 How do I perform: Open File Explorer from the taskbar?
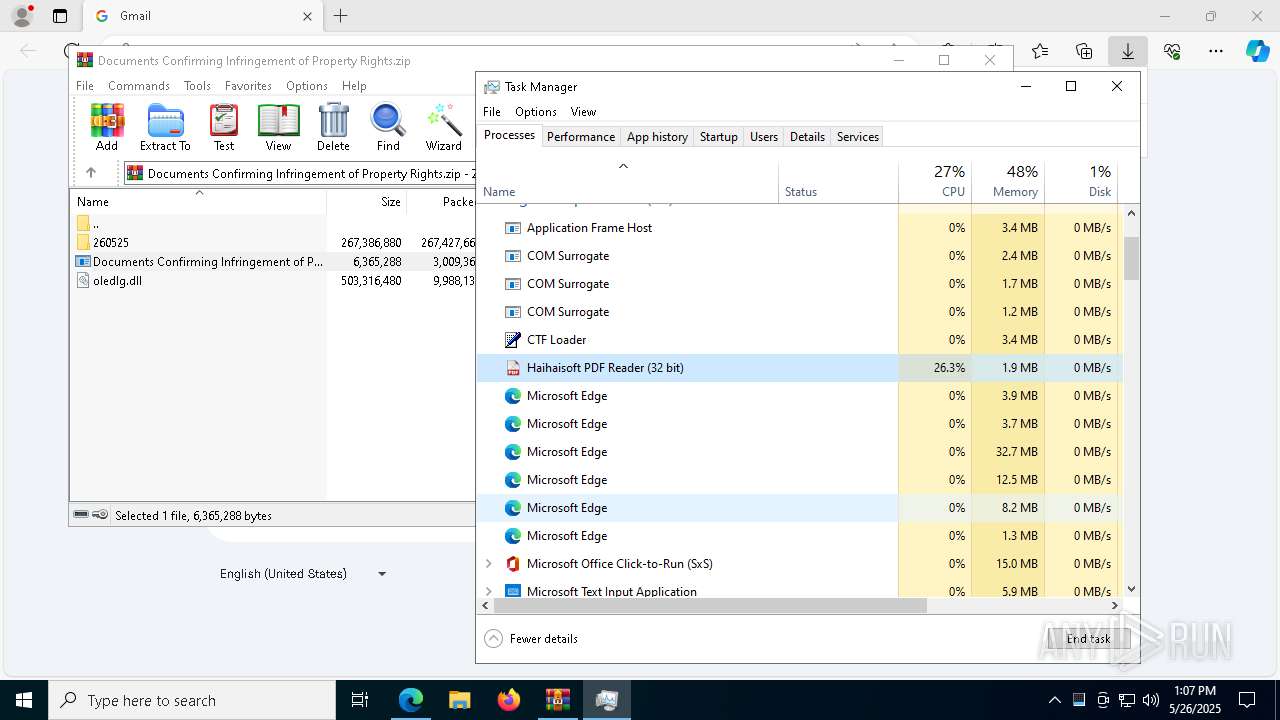tap(460, 700)
